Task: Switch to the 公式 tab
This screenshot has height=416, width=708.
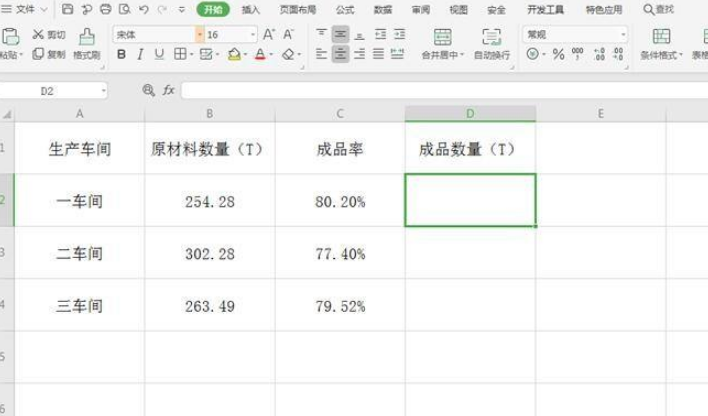Action: pos(345,9)
